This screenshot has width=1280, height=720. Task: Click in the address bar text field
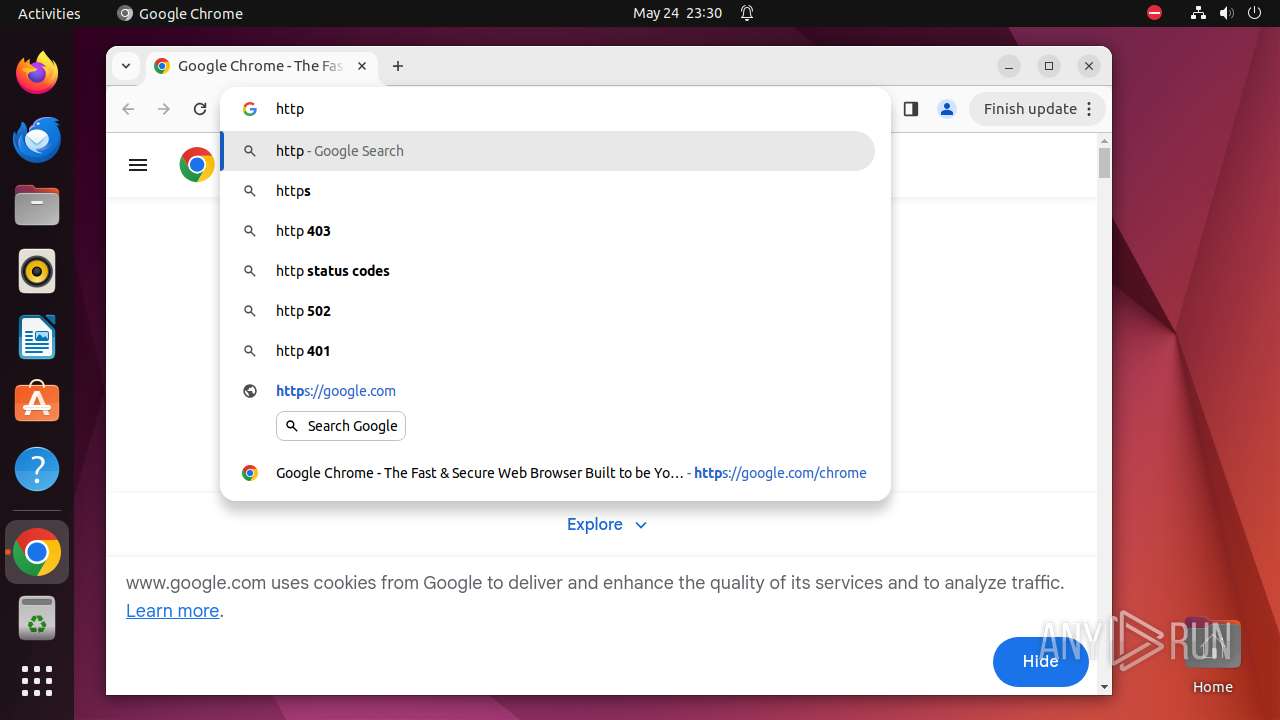[x=575, y=109]
